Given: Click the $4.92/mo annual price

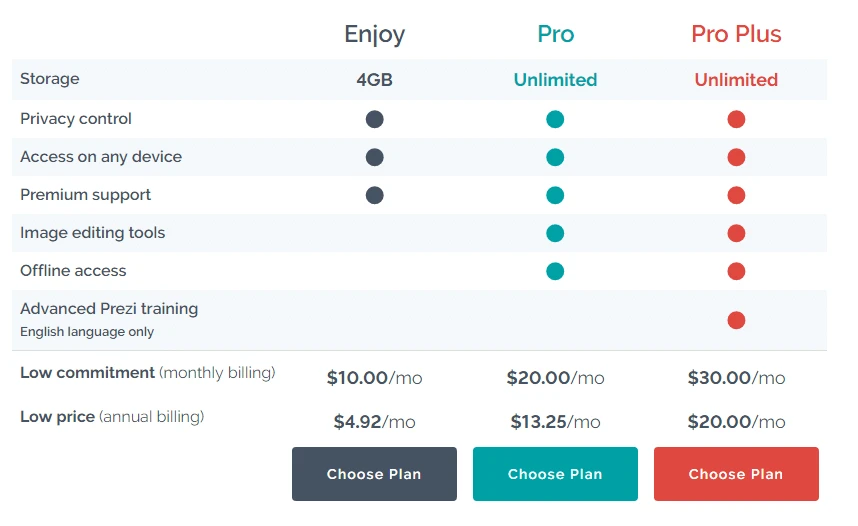Looking at the screenshot, I should [x=374, y=421].
